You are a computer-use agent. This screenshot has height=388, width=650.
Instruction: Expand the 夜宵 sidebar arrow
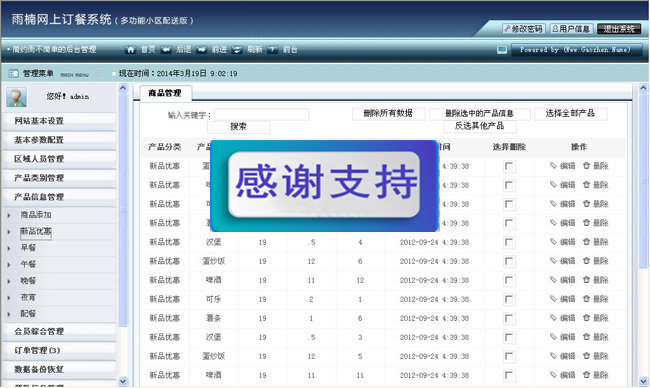point(9,298)
